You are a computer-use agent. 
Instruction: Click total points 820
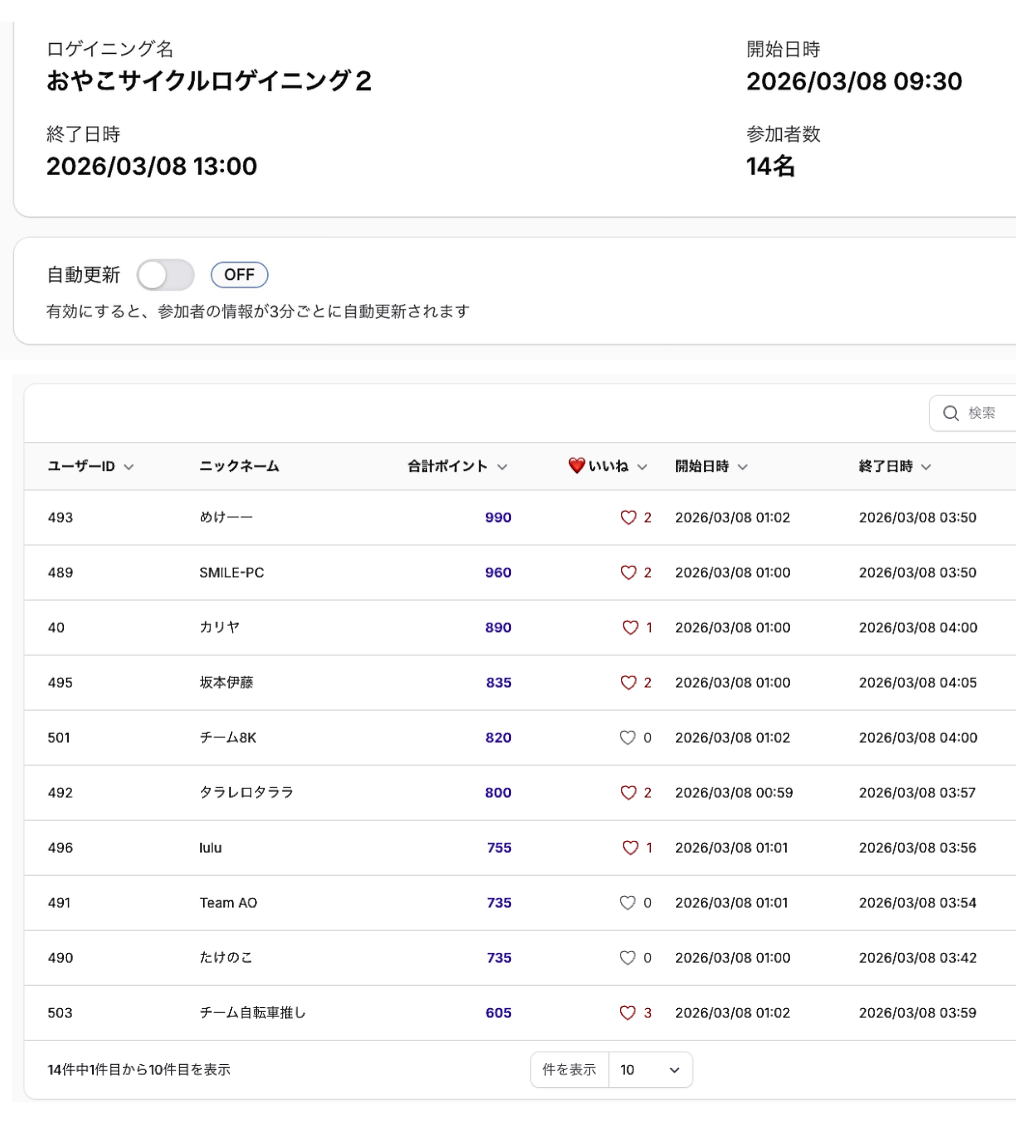tap(499, 738)
